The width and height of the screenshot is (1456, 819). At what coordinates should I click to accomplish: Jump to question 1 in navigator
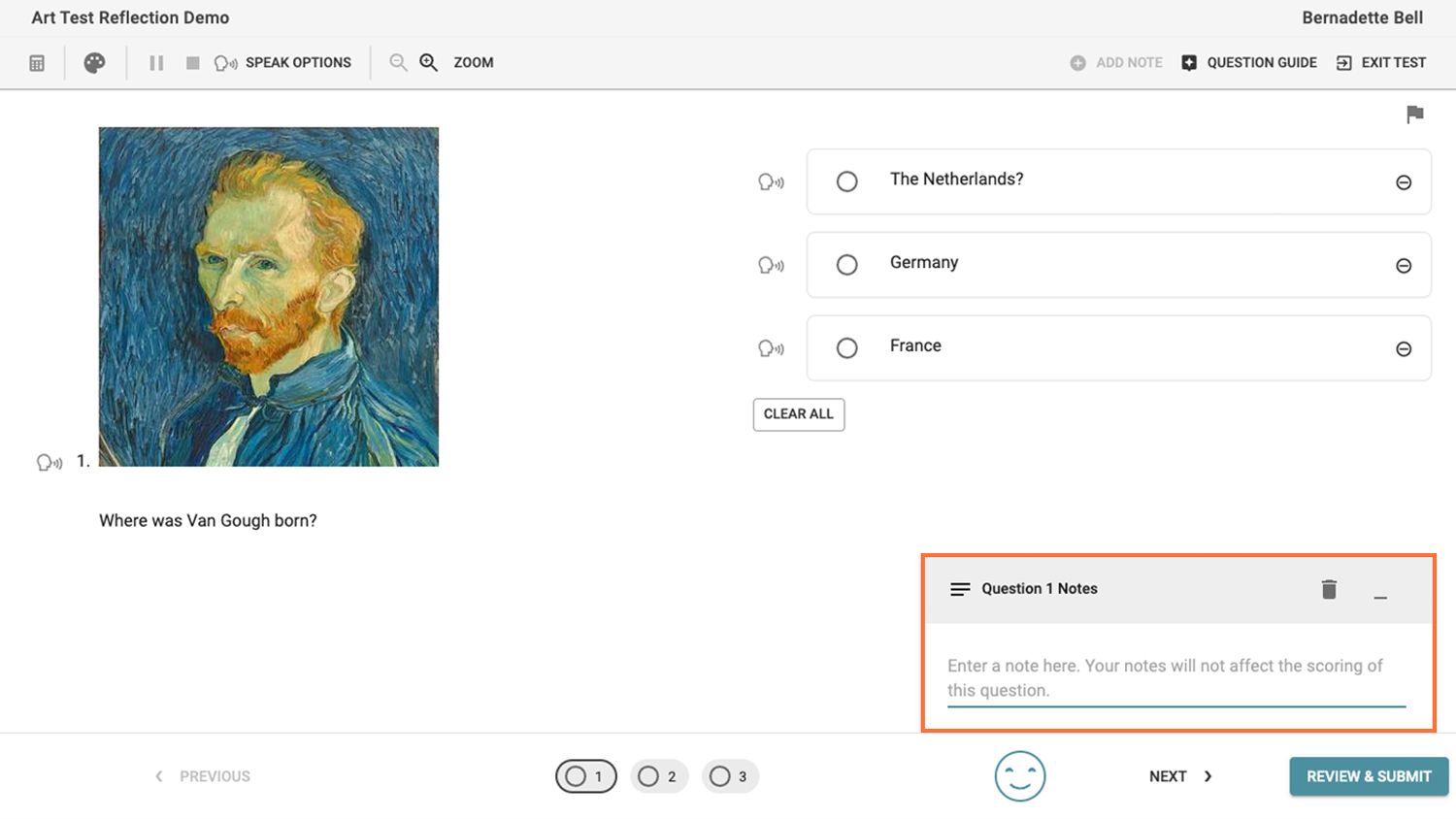(x=586, y=776)
